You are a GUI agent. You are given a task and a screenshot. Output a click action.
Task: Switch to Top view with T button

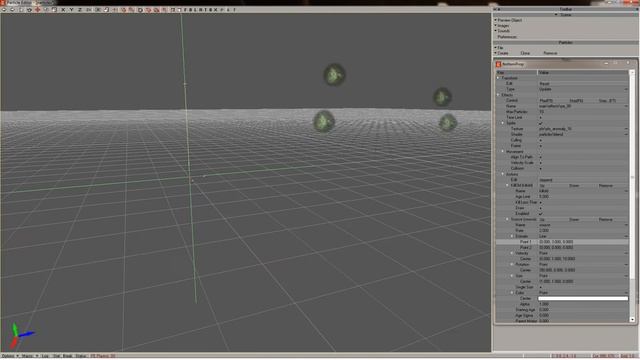[x=204, y=9]
